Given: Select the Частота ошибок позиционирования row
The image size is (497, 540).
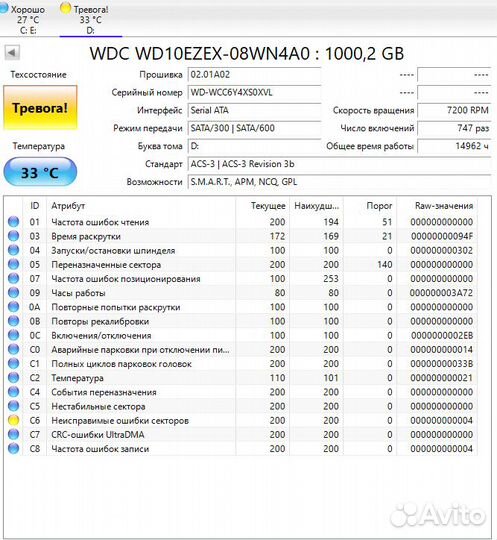Looking at the screenshot, I should point(241,278).
